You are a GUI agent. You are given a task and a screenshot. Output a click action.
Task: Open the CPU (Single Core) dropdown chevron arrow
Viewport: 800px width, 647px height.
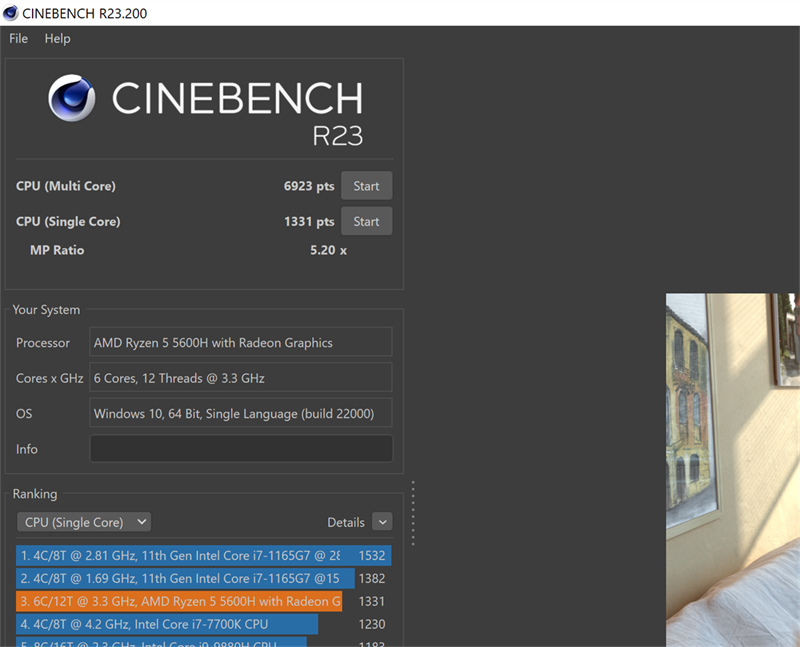(x=143, y=521)
